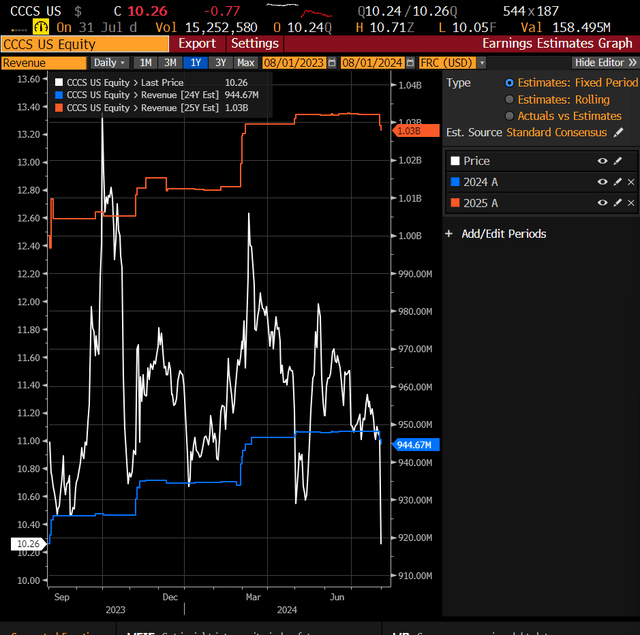640x635 pixels.
Task: Click the -0.77 price change value
Action: (x=222, y=11)
